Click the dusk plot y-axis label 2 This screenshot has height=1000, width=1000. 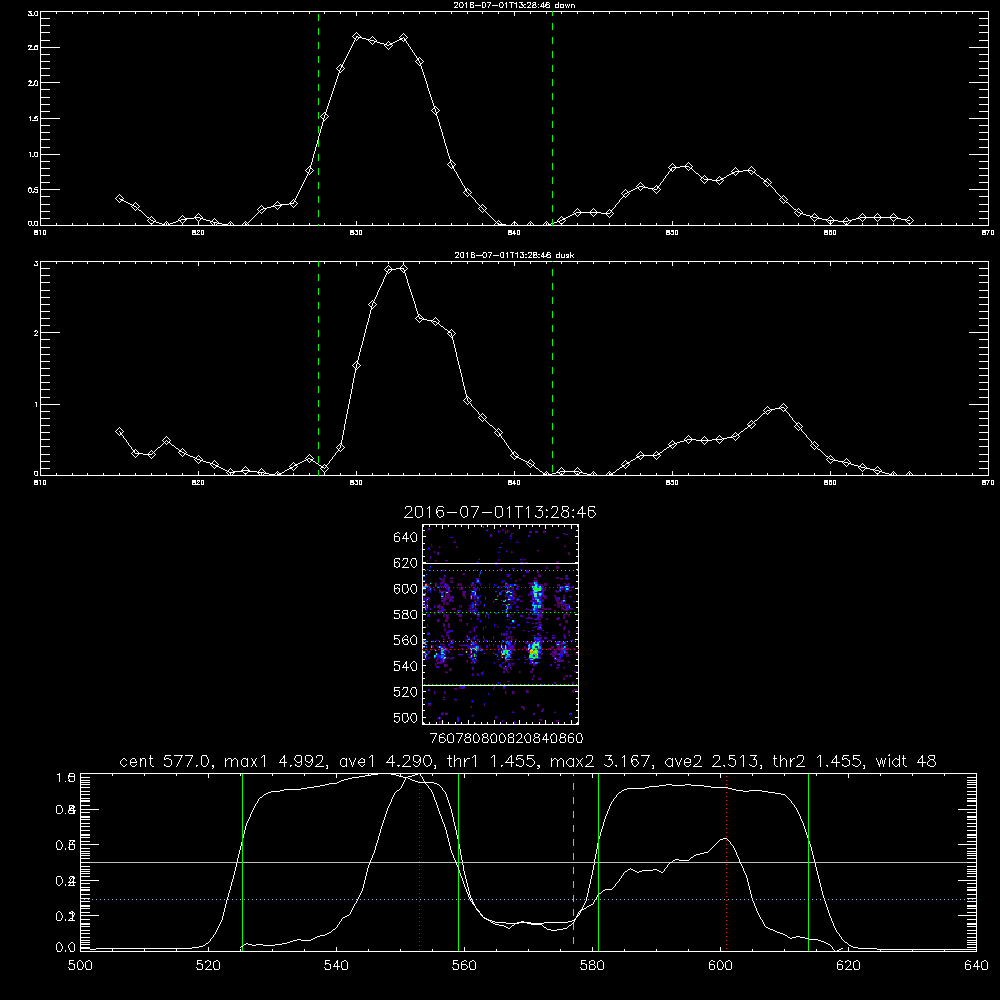[36, 333]
